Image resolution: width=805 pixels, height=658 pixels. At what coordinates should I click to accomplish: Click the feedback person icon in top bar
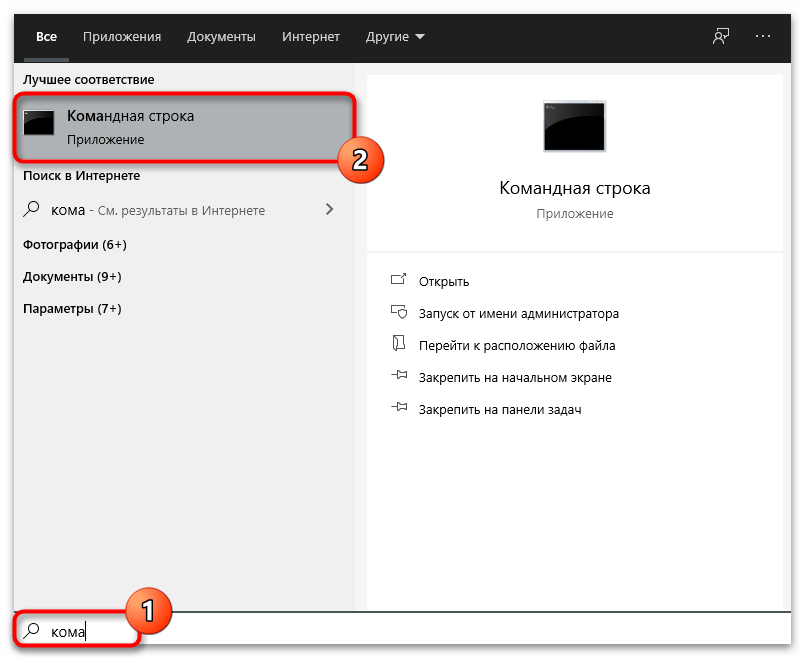tap(720, 37)
